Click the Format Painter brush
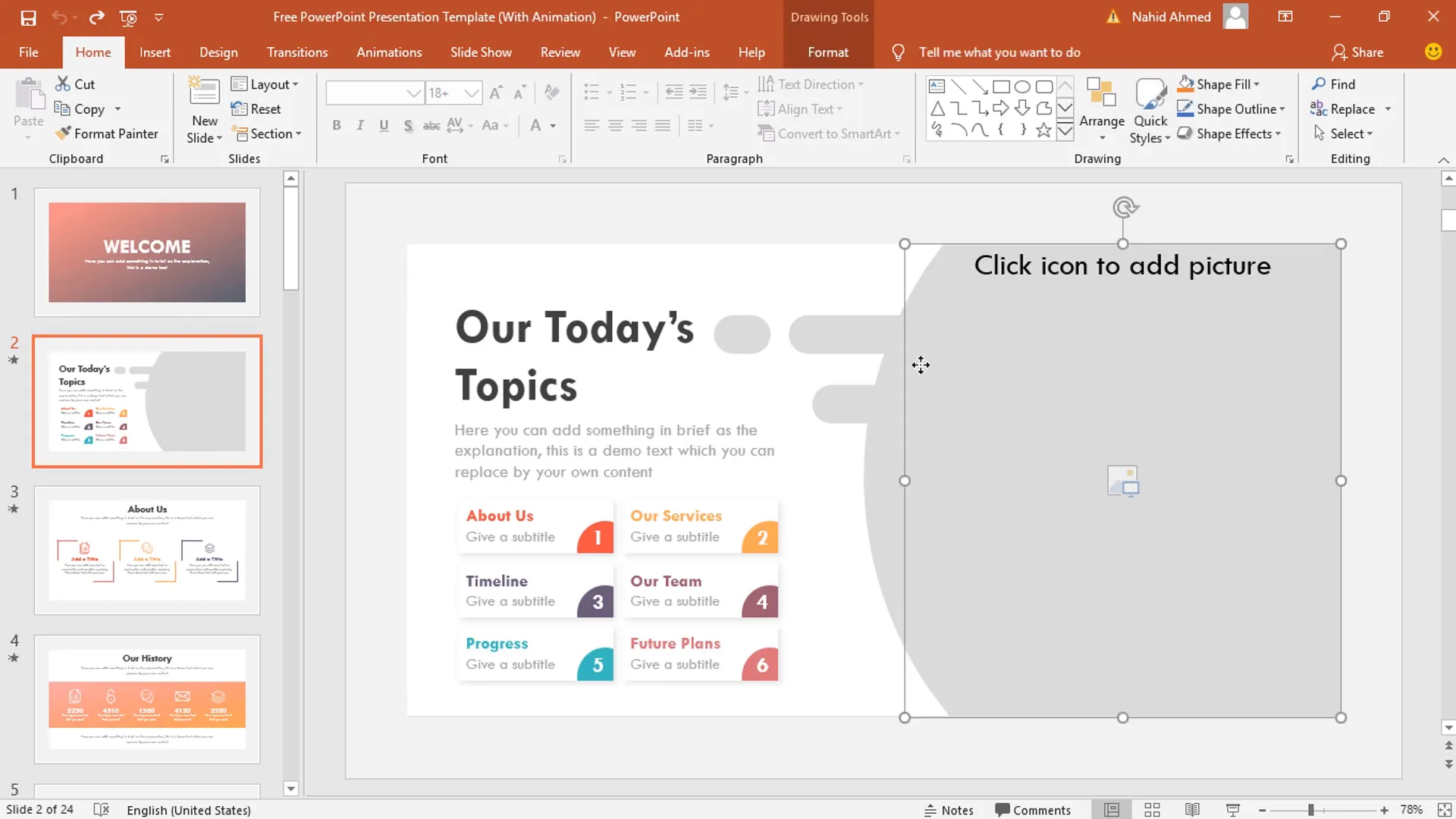The width and height of the screenshot is (1456, 819). 62,133
